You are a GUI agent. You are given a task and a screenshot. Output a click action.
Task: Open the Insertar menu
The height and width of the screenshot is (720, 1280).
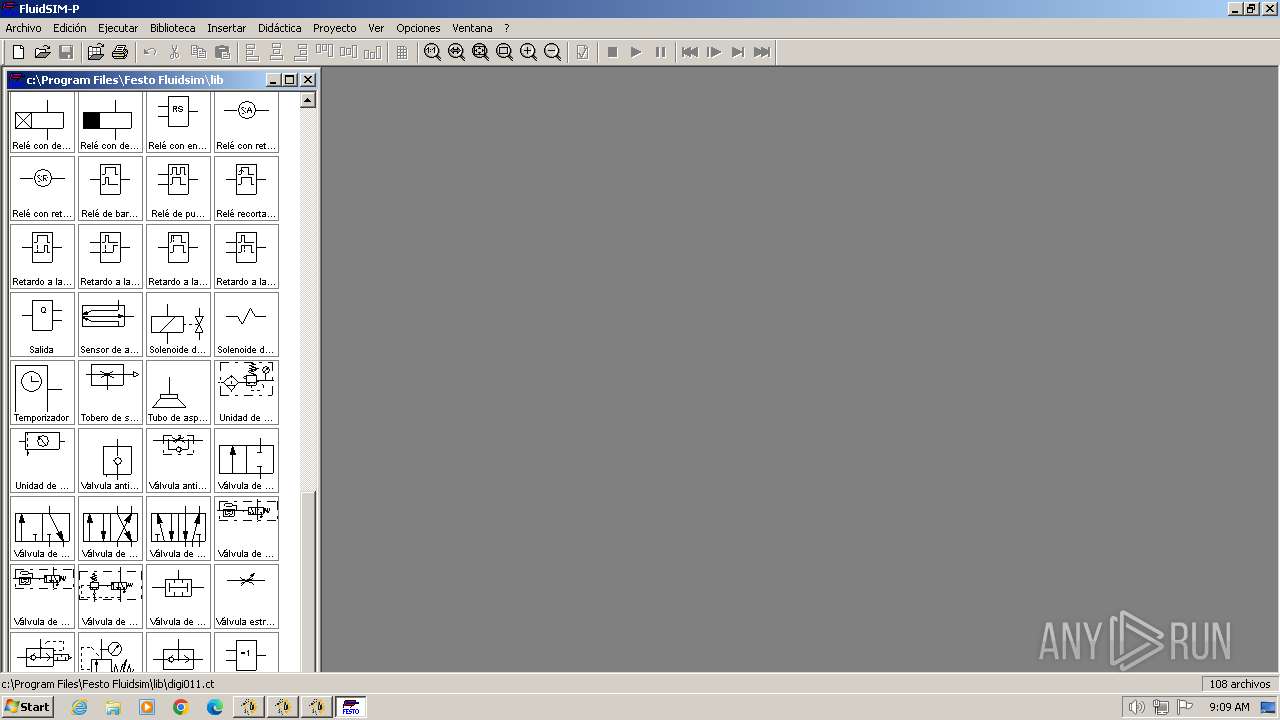[x=226, y=28]
